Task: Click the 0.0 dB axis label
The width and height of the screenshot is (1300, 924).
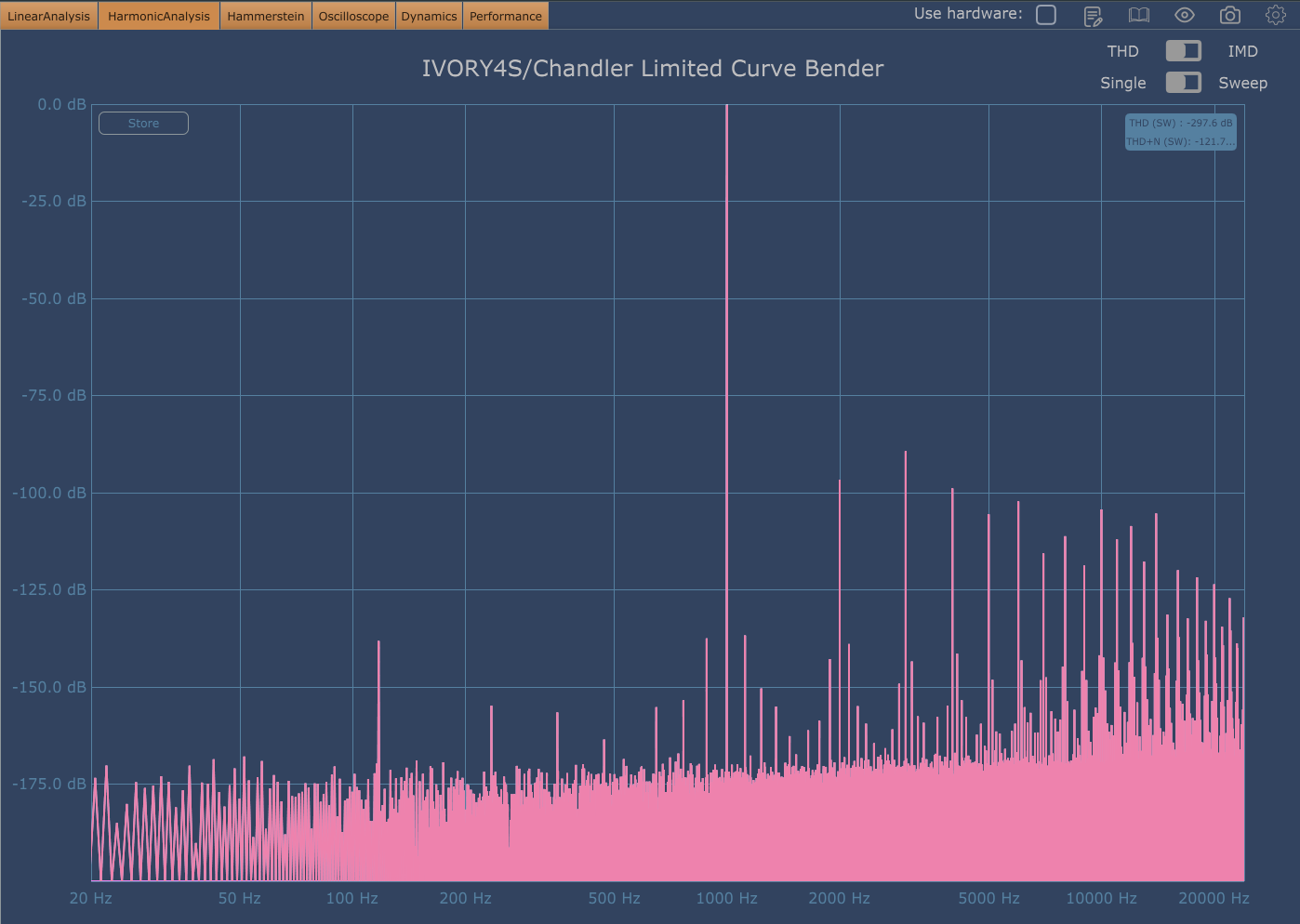Action: click(61, 105)
